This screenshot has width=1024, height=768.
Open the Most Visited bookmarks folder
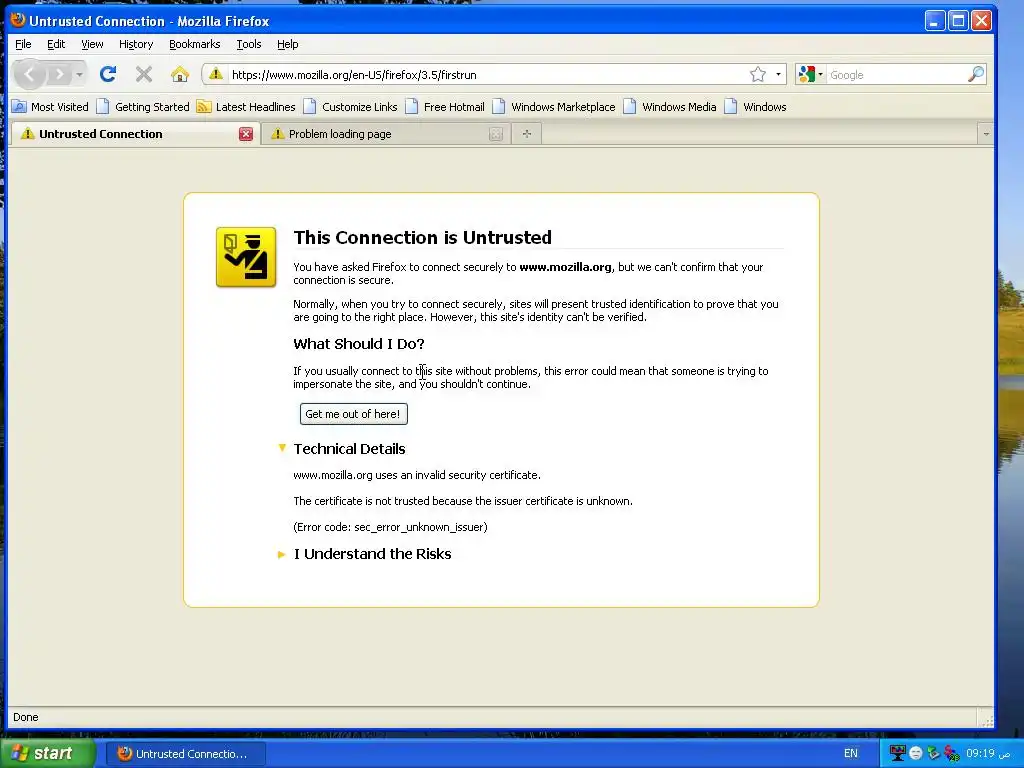(x=50, y=106)
